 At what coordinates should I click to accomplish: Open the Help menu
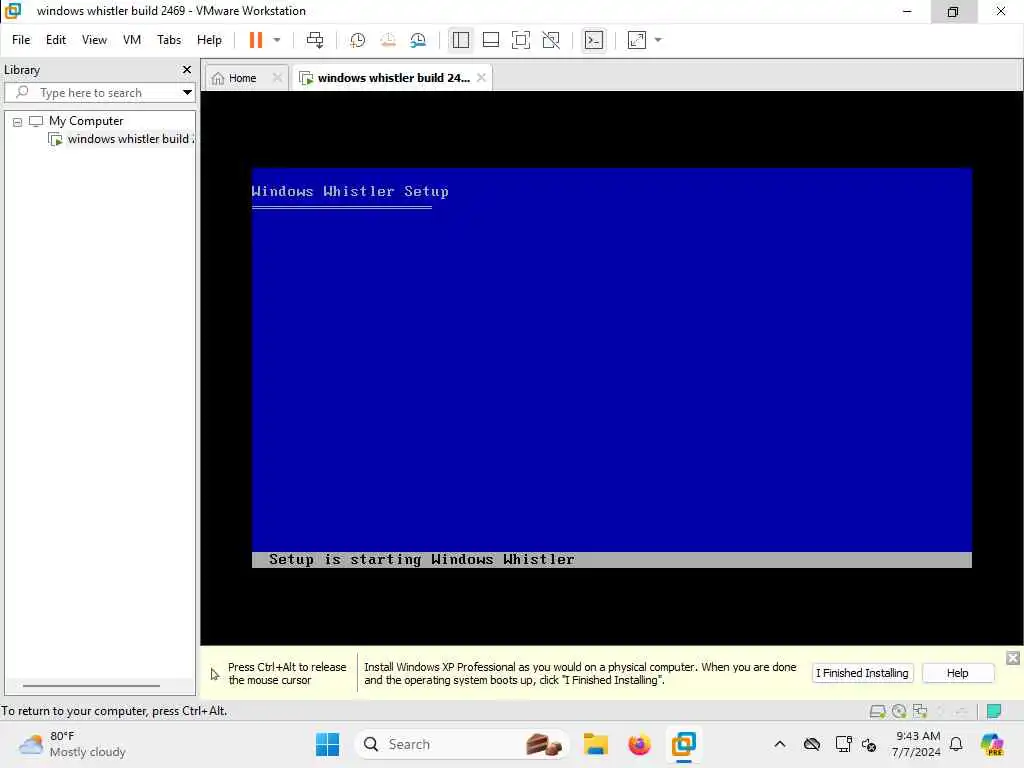[209, 40]
